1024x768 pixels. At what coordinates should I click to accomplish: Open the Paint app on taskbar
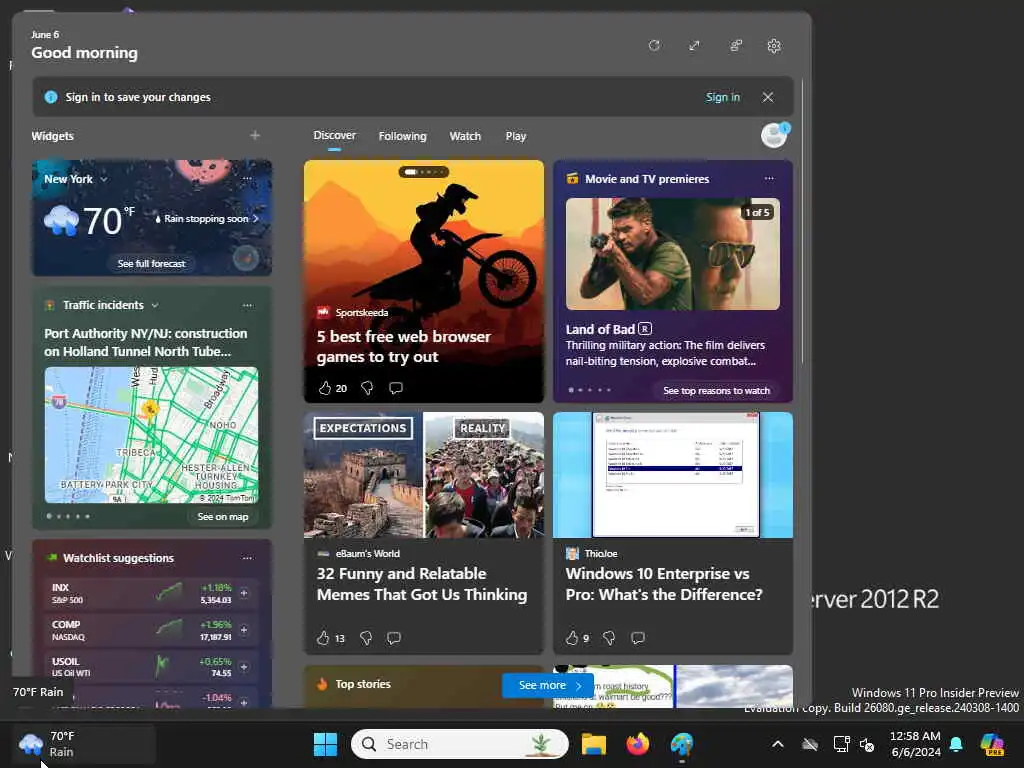681,744
